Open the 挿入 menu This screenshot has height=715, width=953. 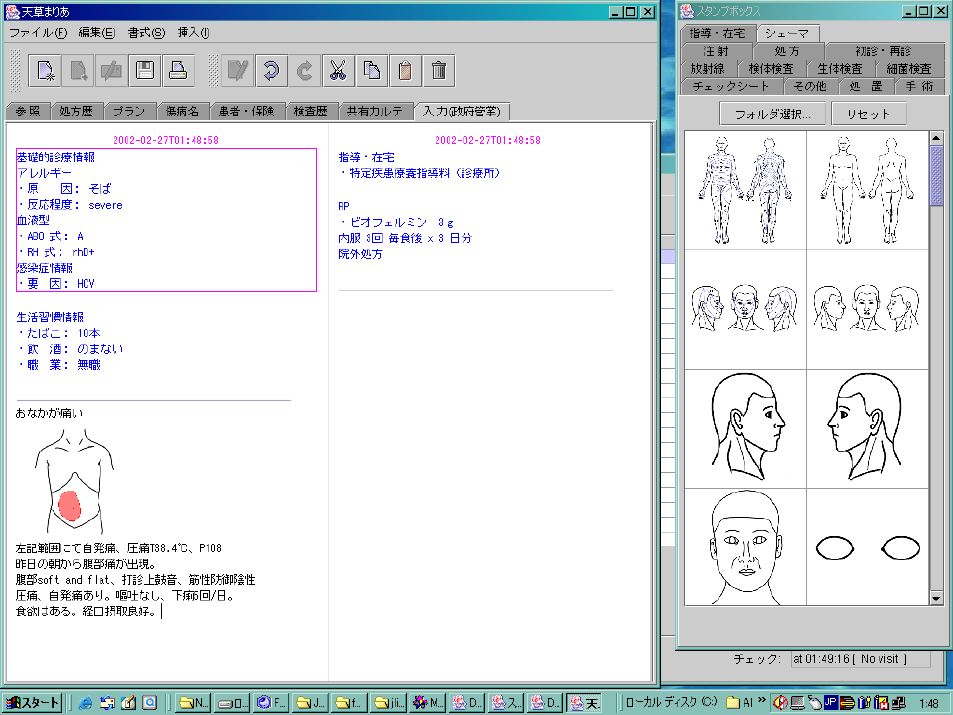(x=193, y=32)
